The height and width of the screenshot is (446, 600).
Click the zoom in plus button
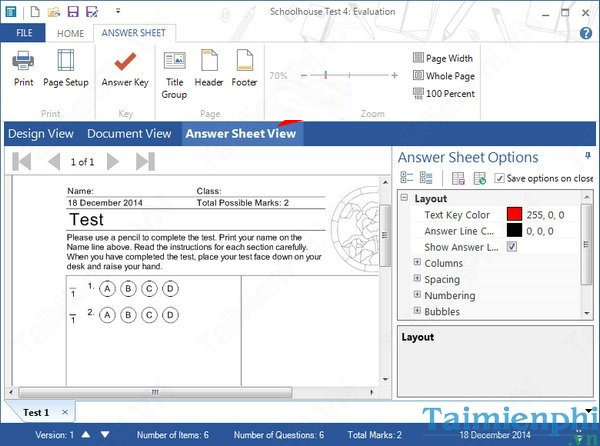(x=395, y=76)
